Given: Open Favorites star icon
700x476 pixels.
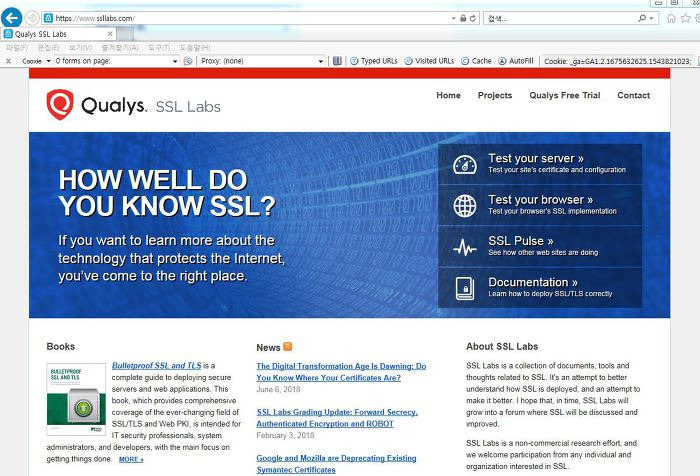Looking at the screenshot, I should (x=686, y=18).
